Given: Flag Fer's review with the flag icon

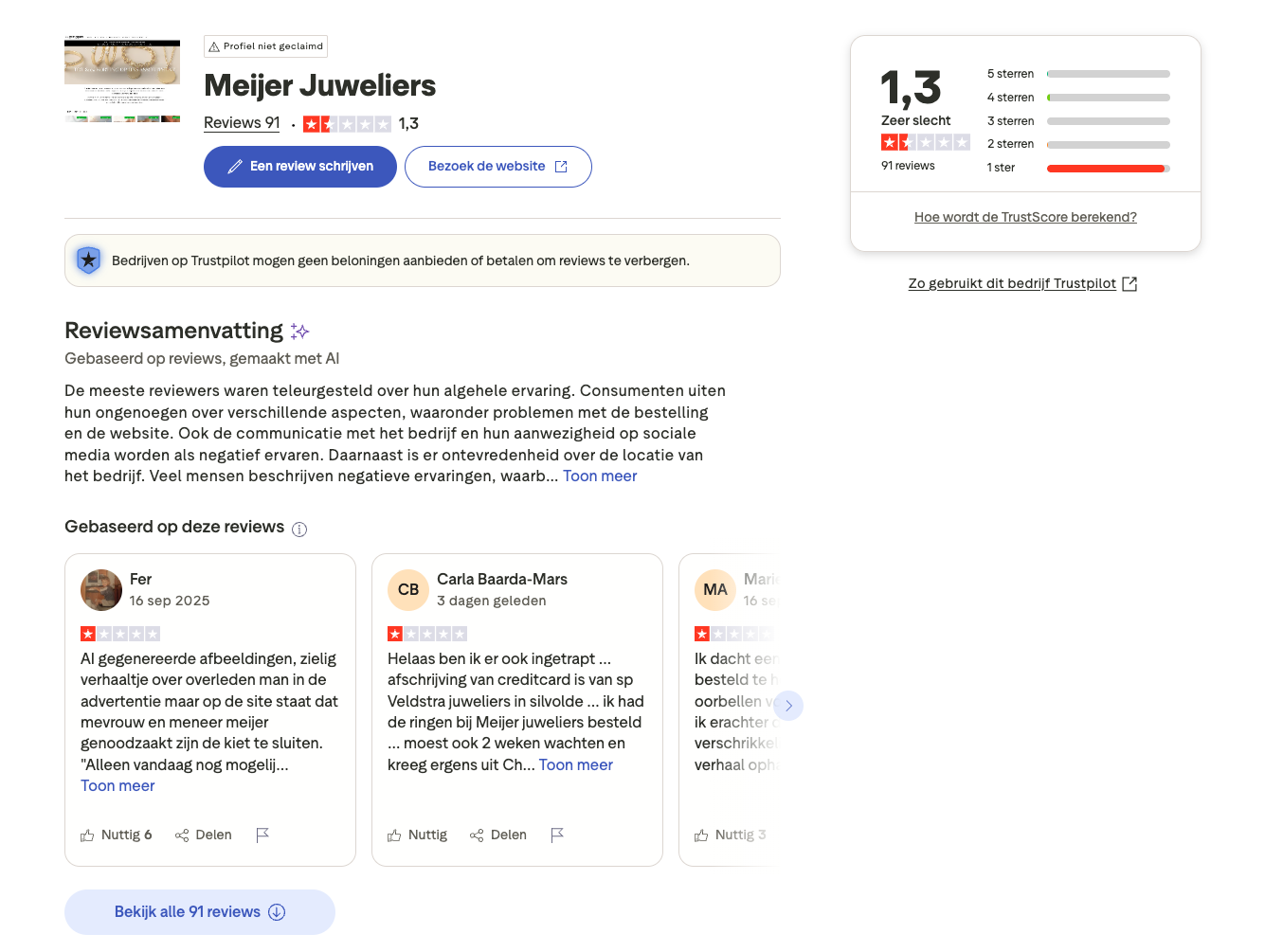Looking at the screenshot, I should [262, 835].
